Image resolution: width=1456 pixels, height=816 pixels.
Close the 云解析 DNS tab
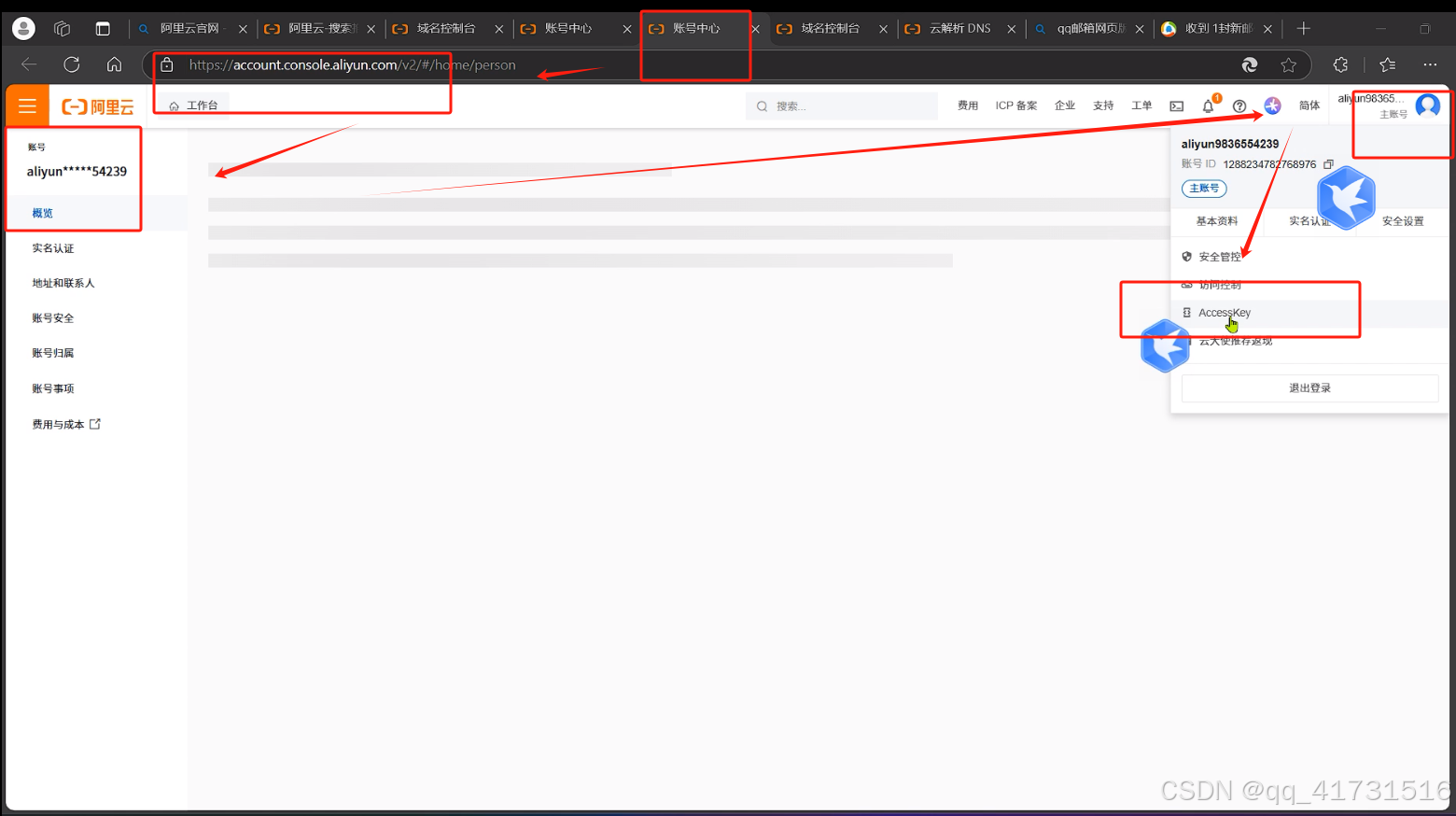point(1012,29)
